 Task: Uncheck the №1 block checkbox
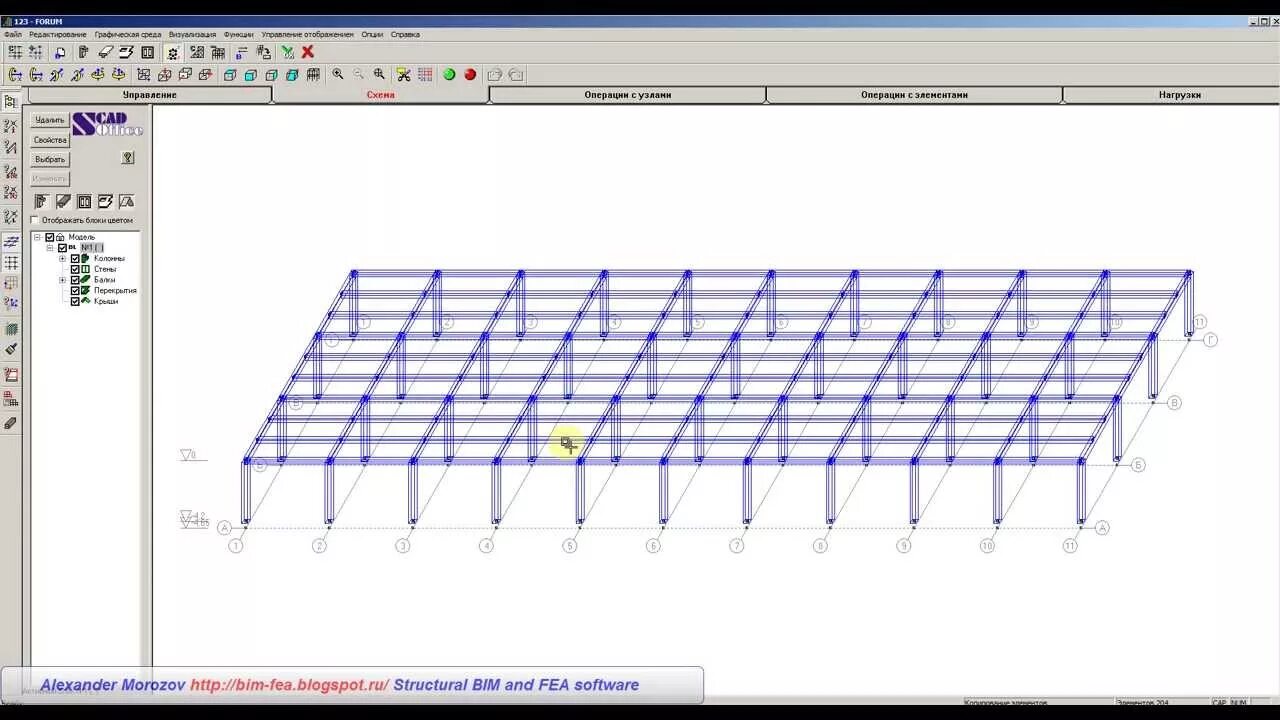pos(62,248)
